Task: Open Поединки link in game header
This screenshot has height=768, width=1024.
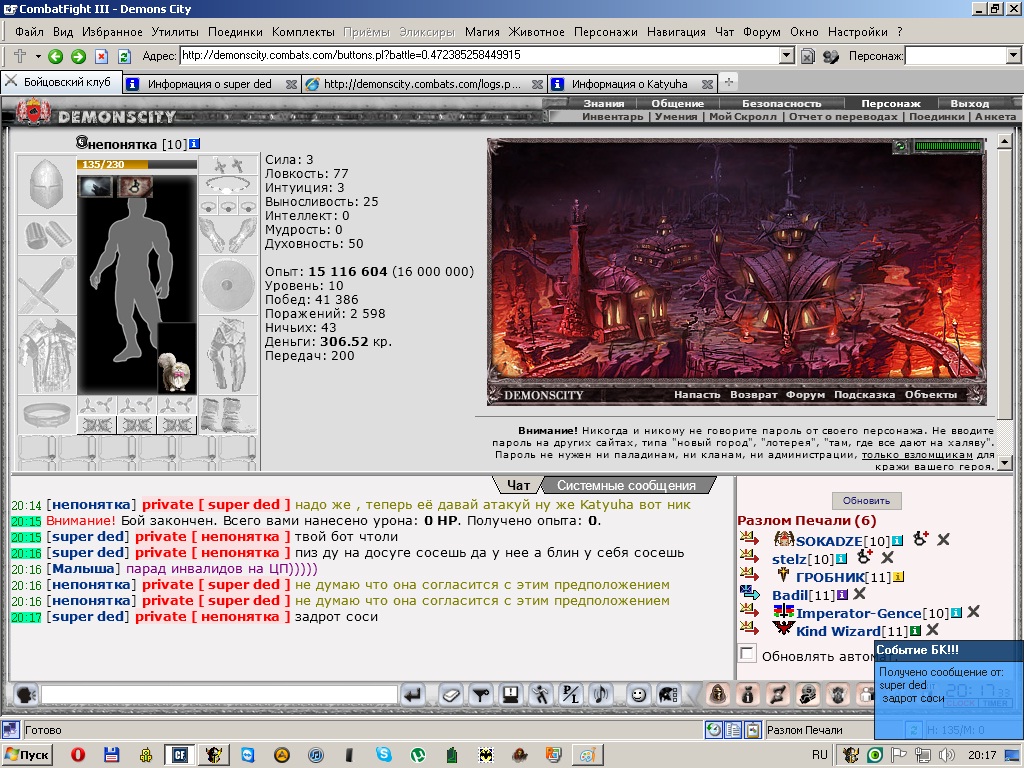Action: pos(936,116)
